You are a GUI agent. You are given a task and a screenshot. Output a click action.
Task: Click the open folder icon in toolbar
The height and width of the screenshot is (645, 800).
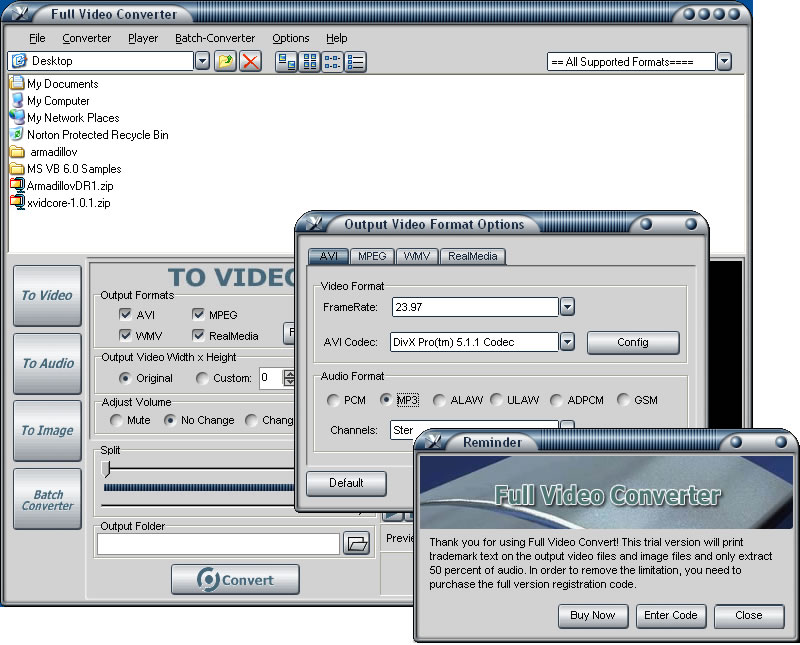[225, 62]
